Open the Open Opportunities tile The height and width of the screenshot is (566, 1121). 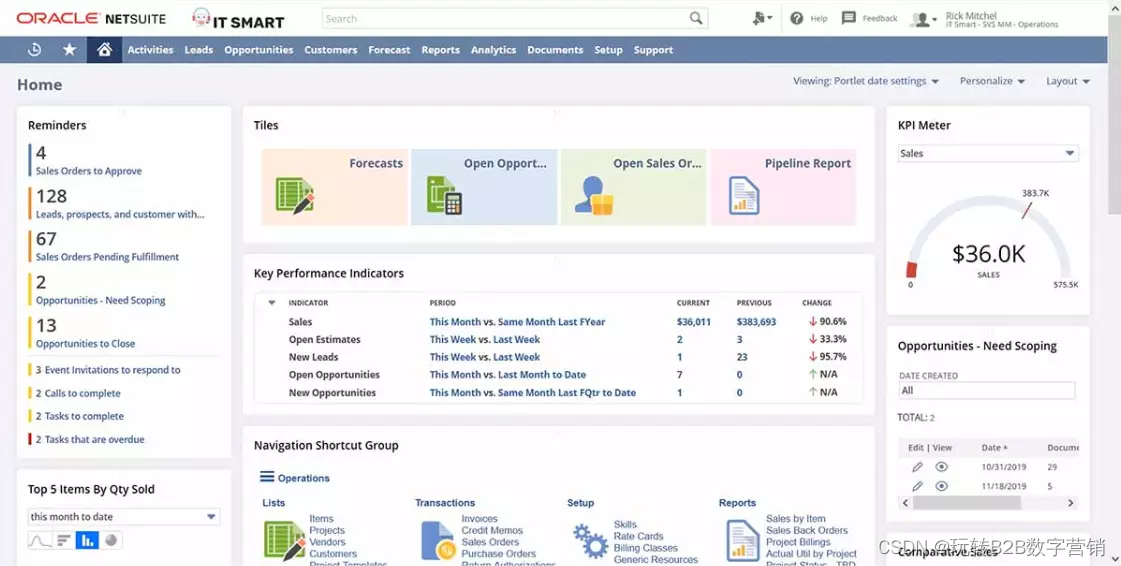coord(484,187)
